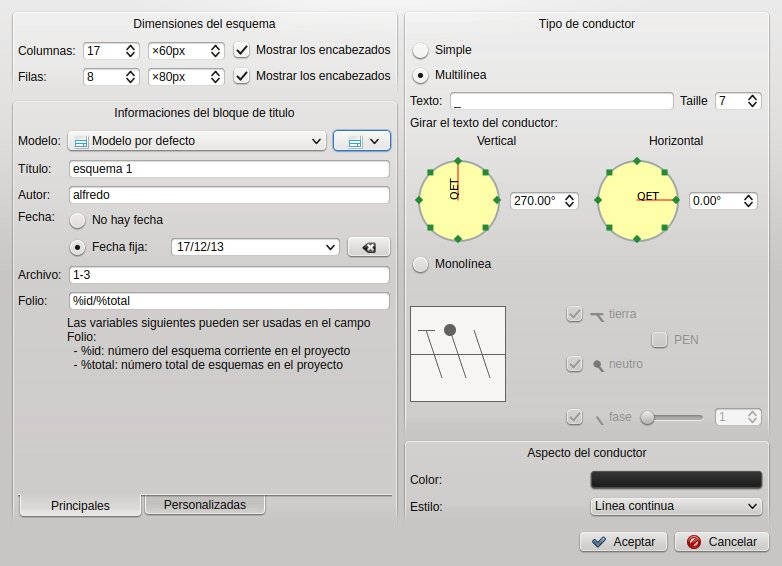Open the Modelo por defecto dropdown
This screenshot has width=782, height=566.
point(197,141)
